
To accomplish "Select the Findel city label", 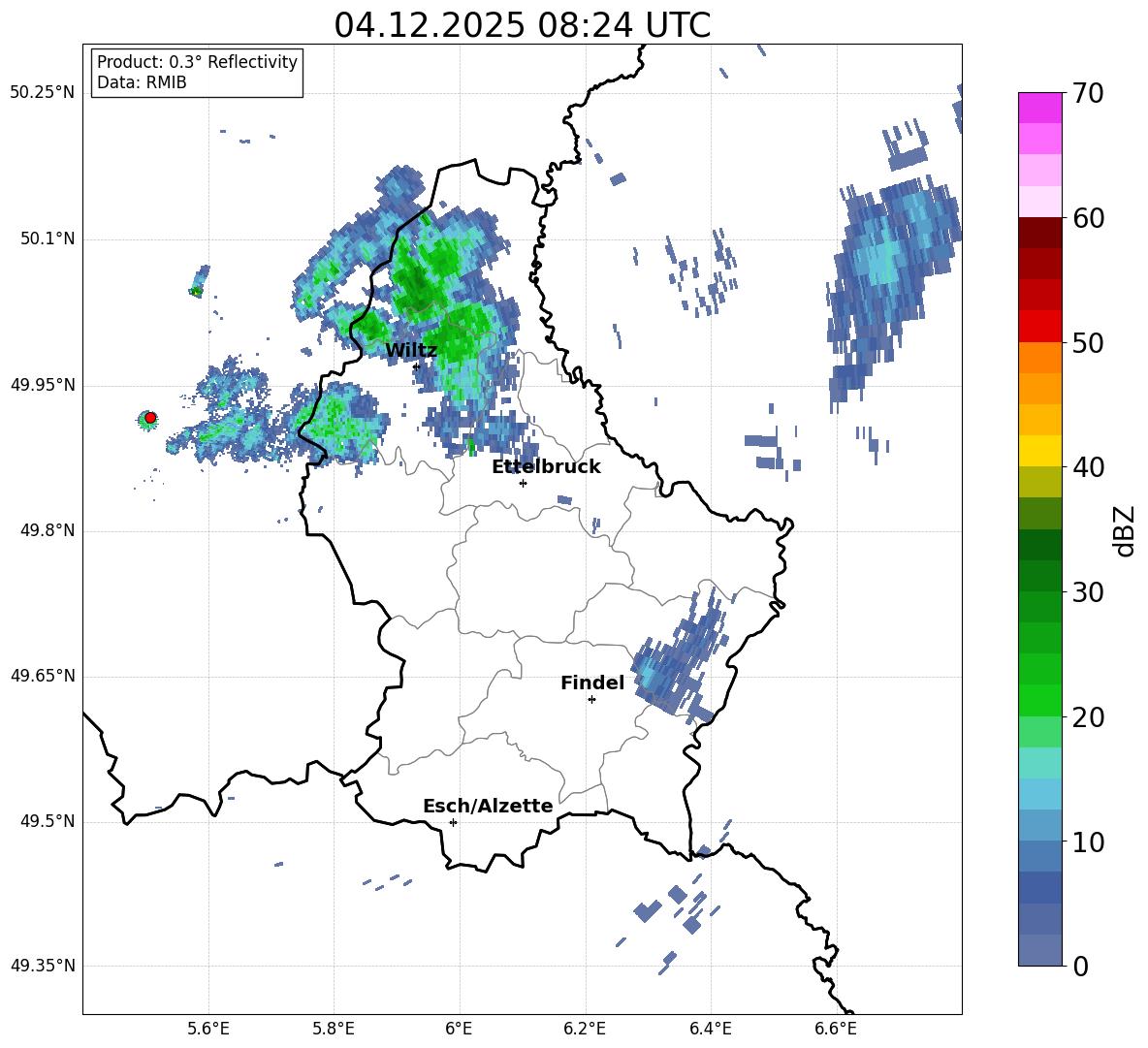I will (x=592, y=683).
